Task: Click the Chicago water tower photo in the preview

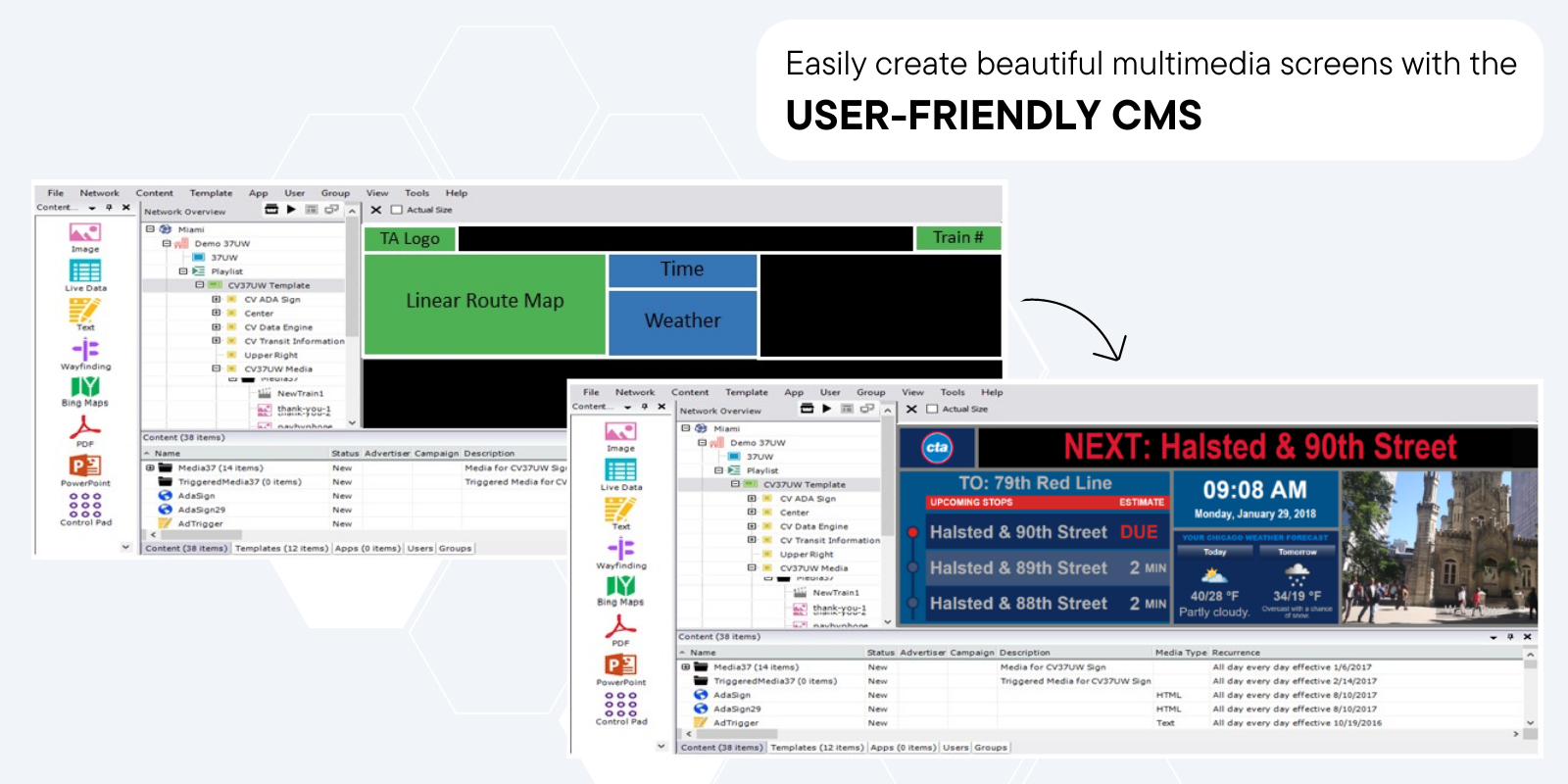Action: pyautogui.click(x=1438, y=547)
